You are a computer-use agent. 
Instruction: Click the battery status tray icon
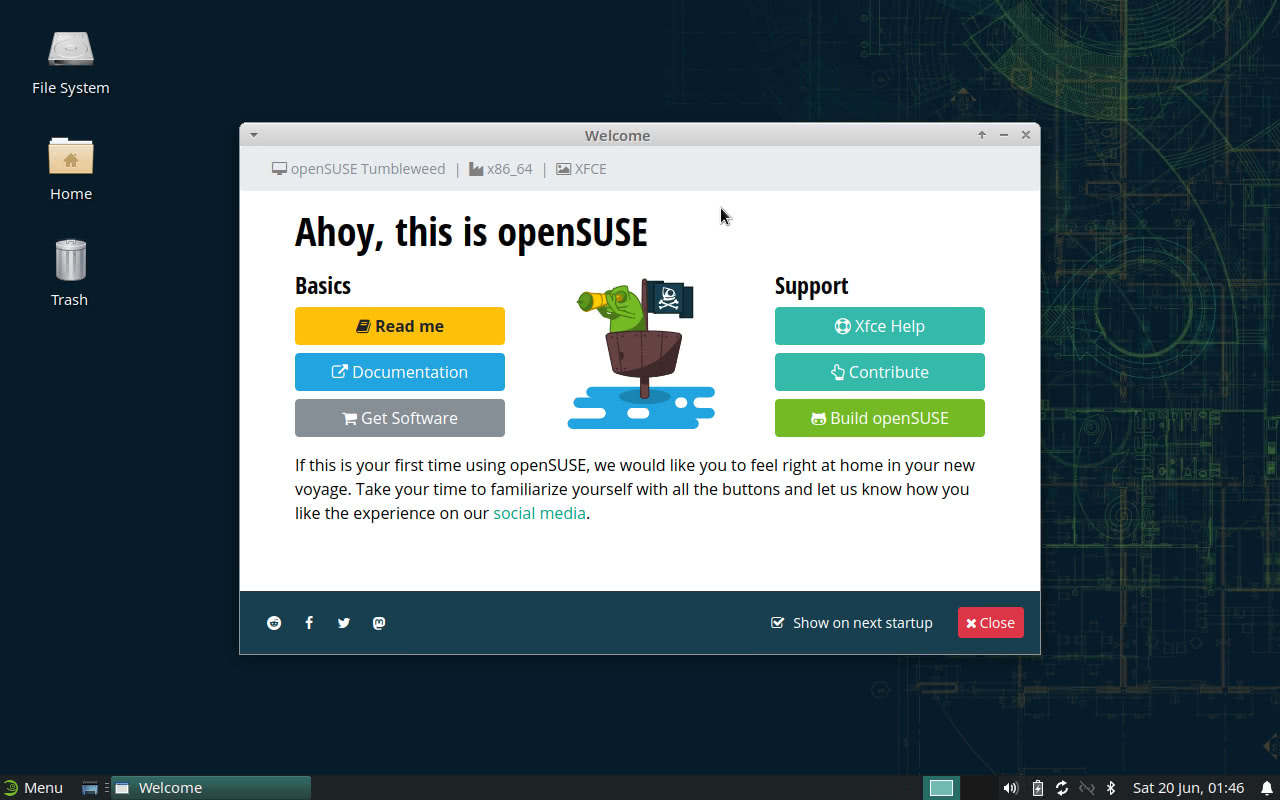point(1037,788)
